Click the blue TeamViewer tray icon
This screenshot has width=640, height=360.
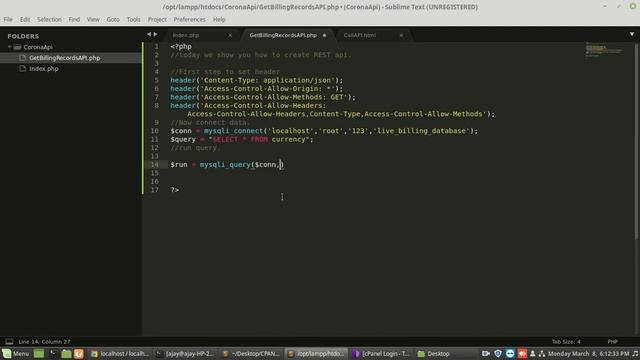tap(510, 353)
